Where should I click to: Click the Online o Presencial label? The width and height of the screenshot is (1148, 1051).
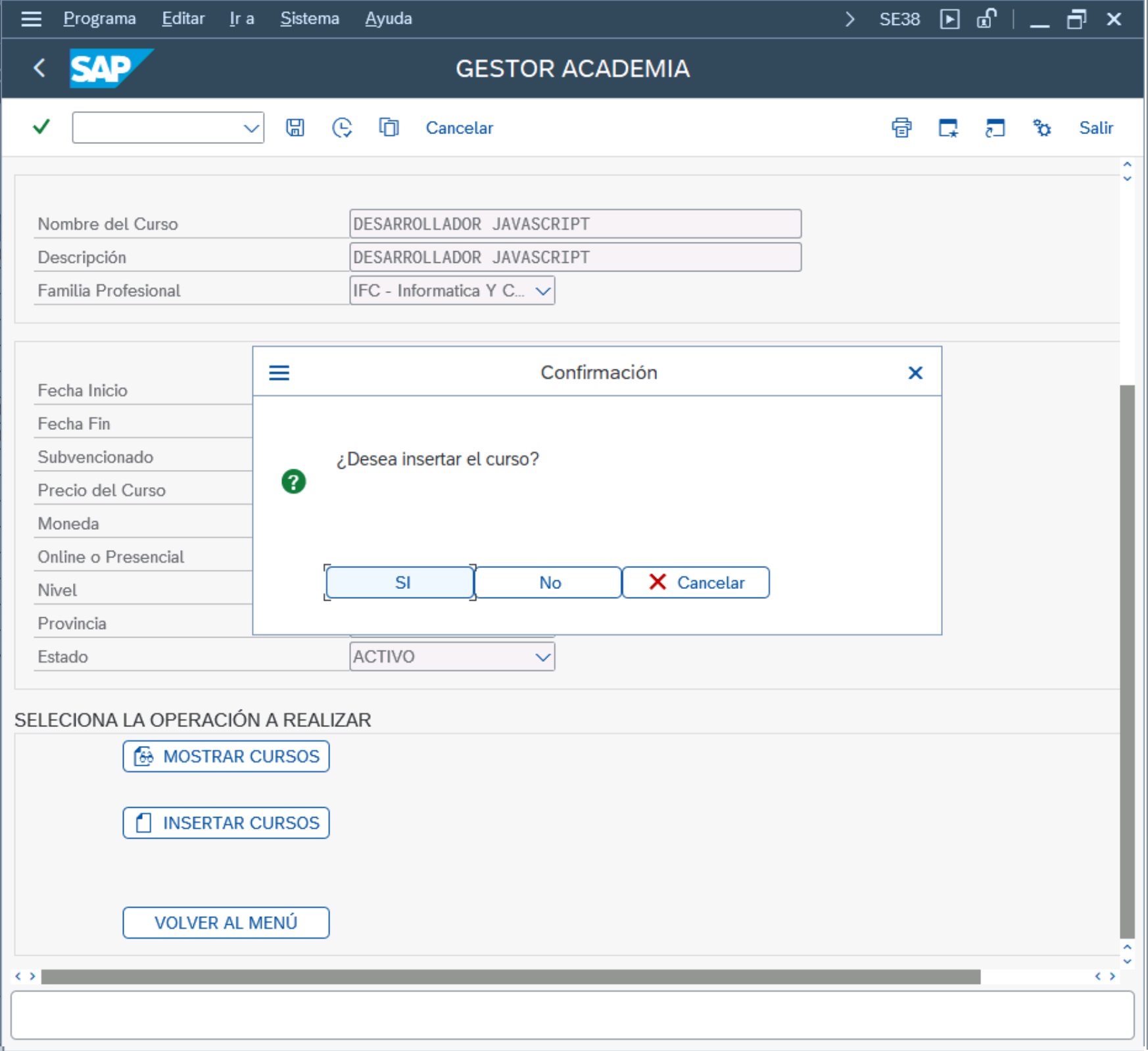click(x=110, y=557)
